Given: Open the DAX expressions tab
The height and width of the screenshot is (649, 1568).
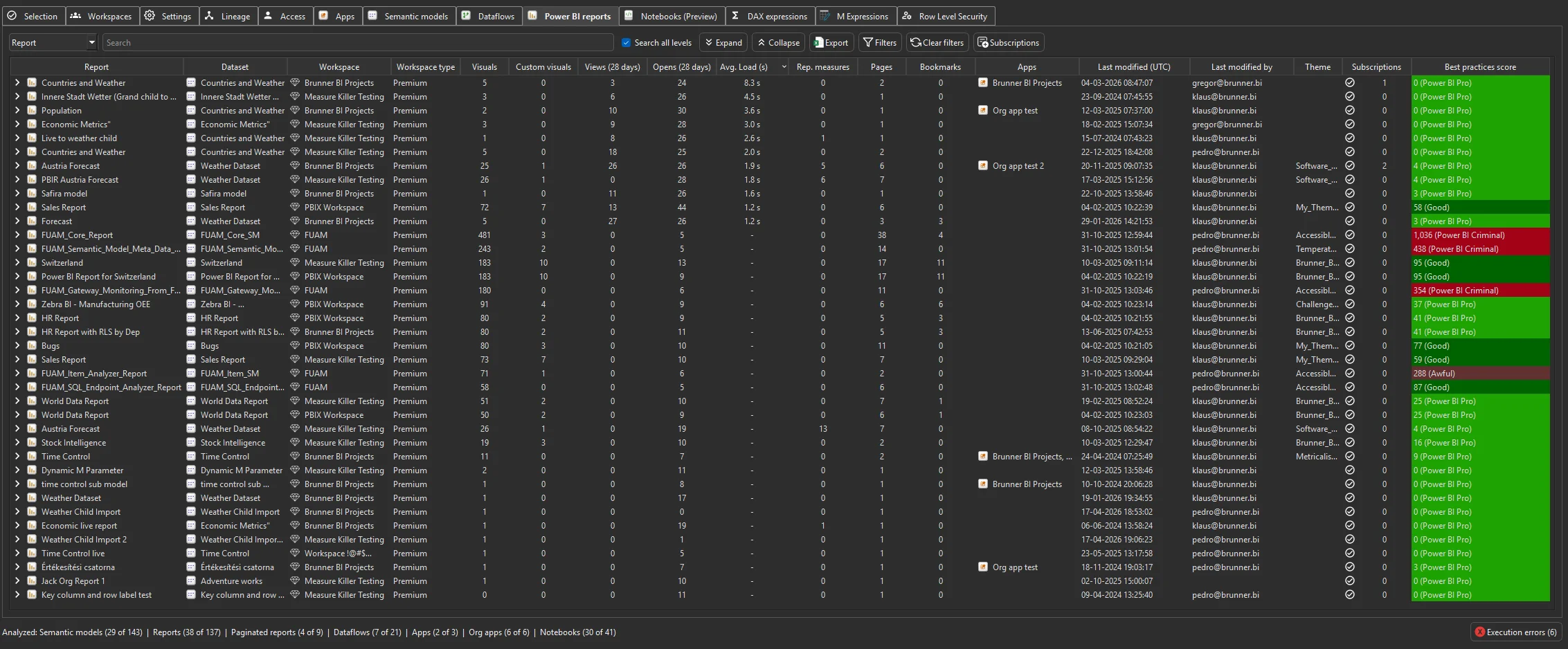Looking at the screenshot, I should point(771,16).
